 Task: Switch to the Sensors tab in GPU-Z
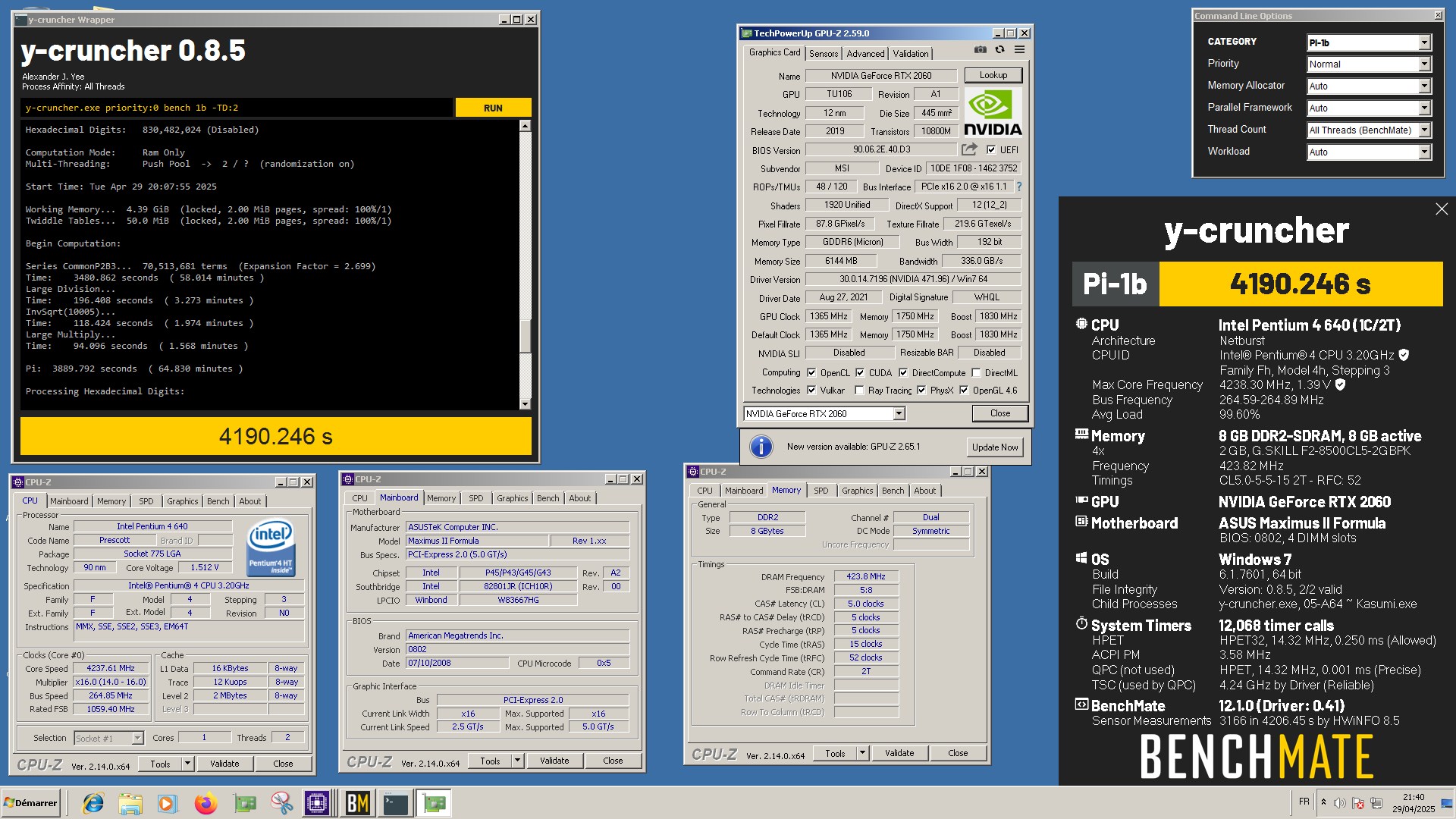tap(824, 54)
